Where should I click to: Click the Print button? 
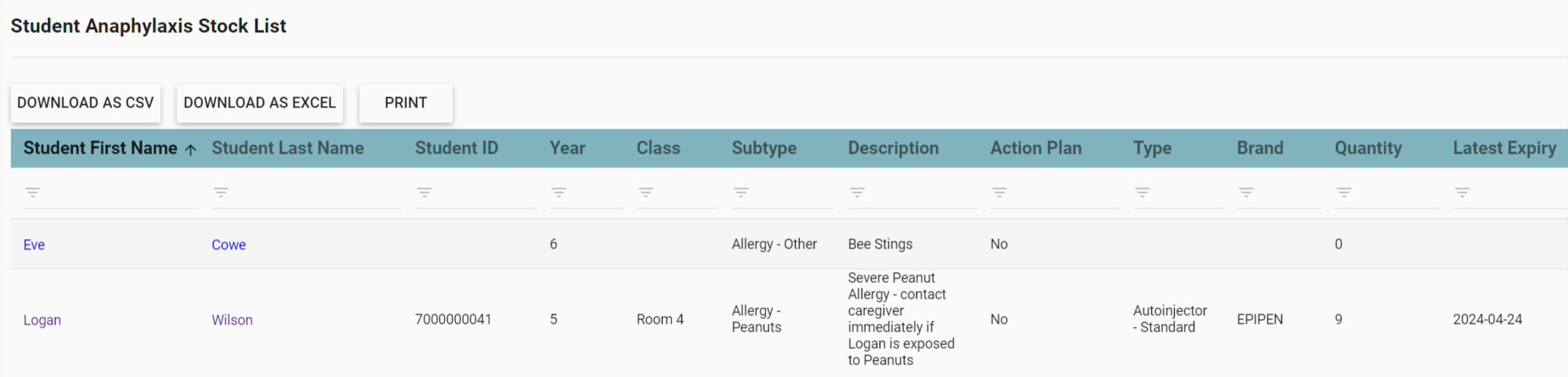pyautogui.click(x=406, y=103)
